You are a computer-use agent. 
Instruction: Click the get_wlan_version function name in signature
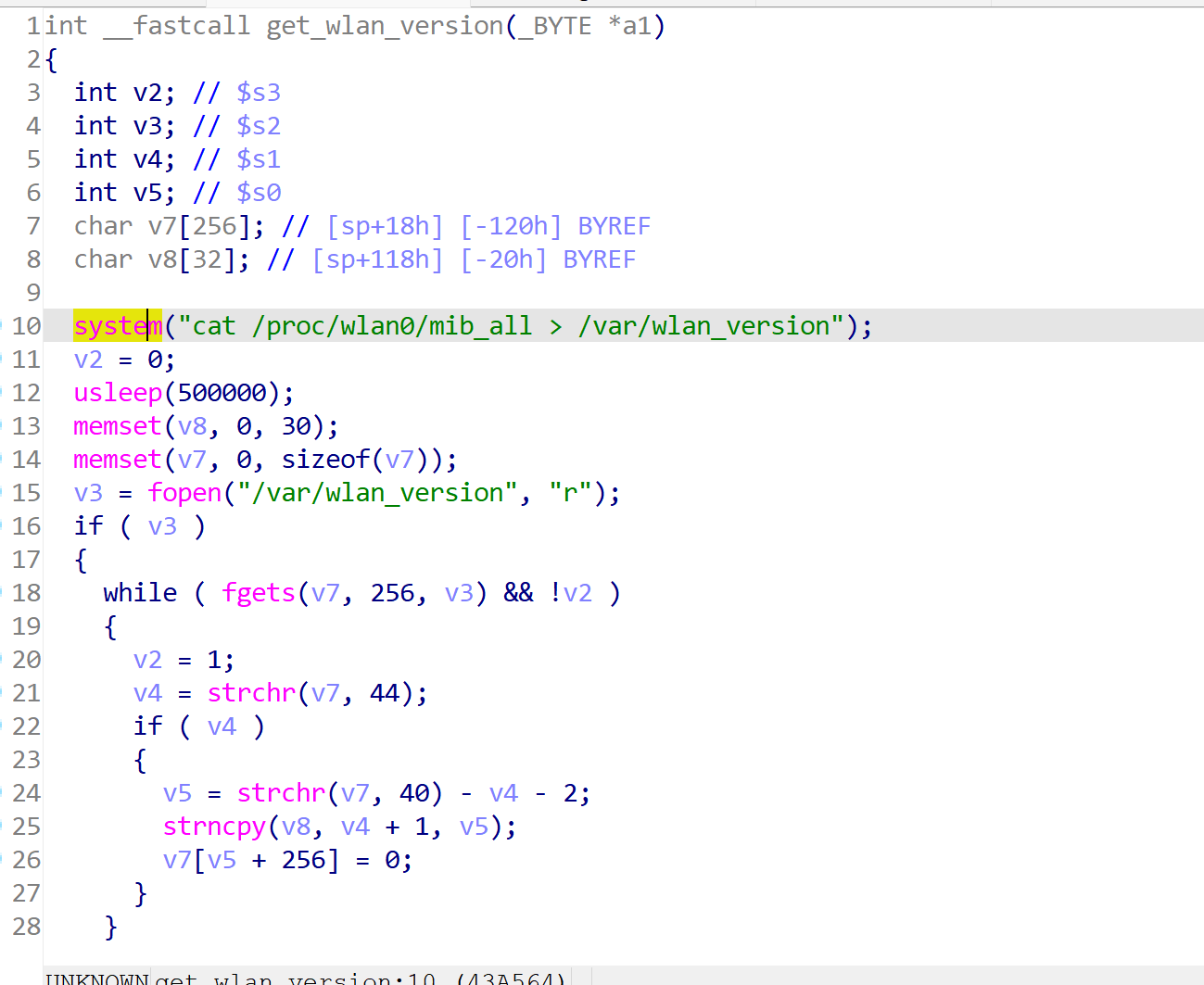(x=385, y=26)
